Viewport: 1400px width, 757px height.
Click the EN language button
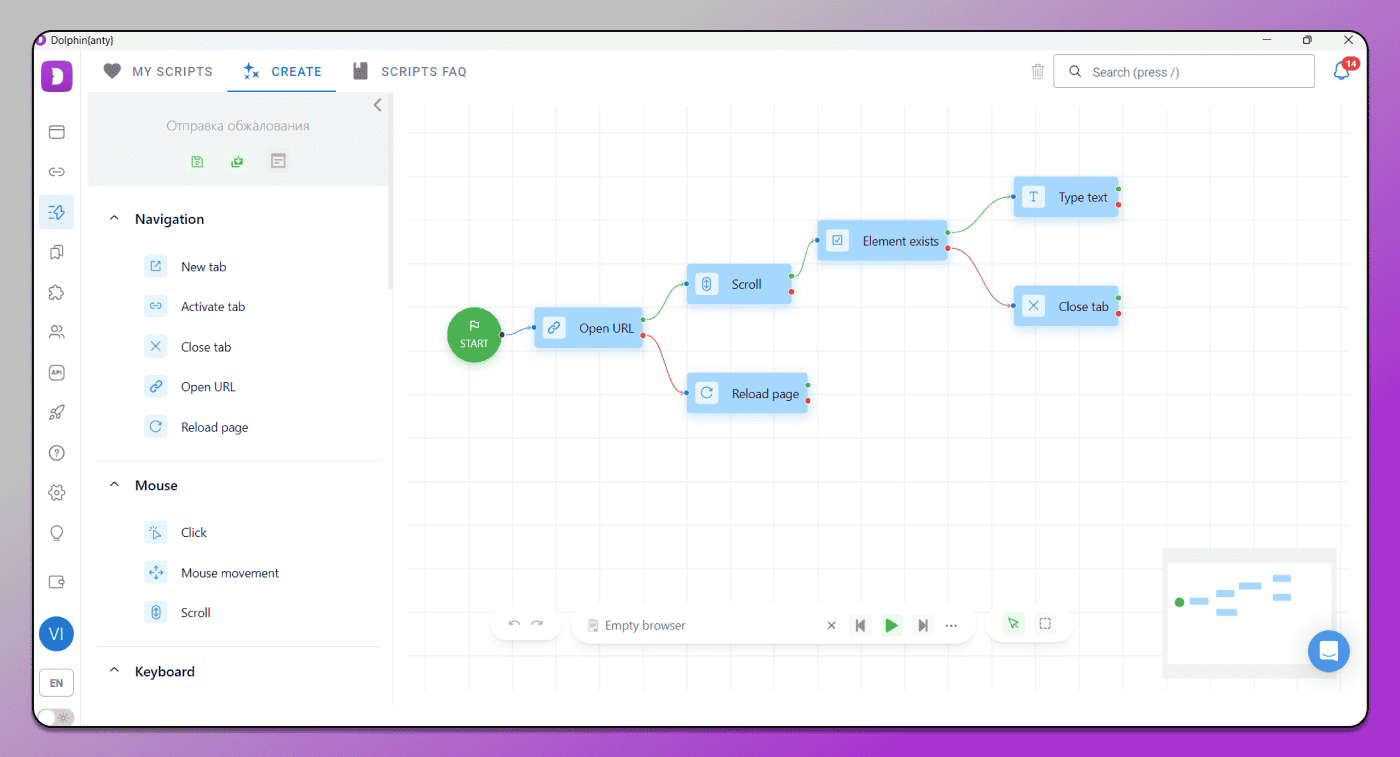pyautogui.click(x=56, y=683)
